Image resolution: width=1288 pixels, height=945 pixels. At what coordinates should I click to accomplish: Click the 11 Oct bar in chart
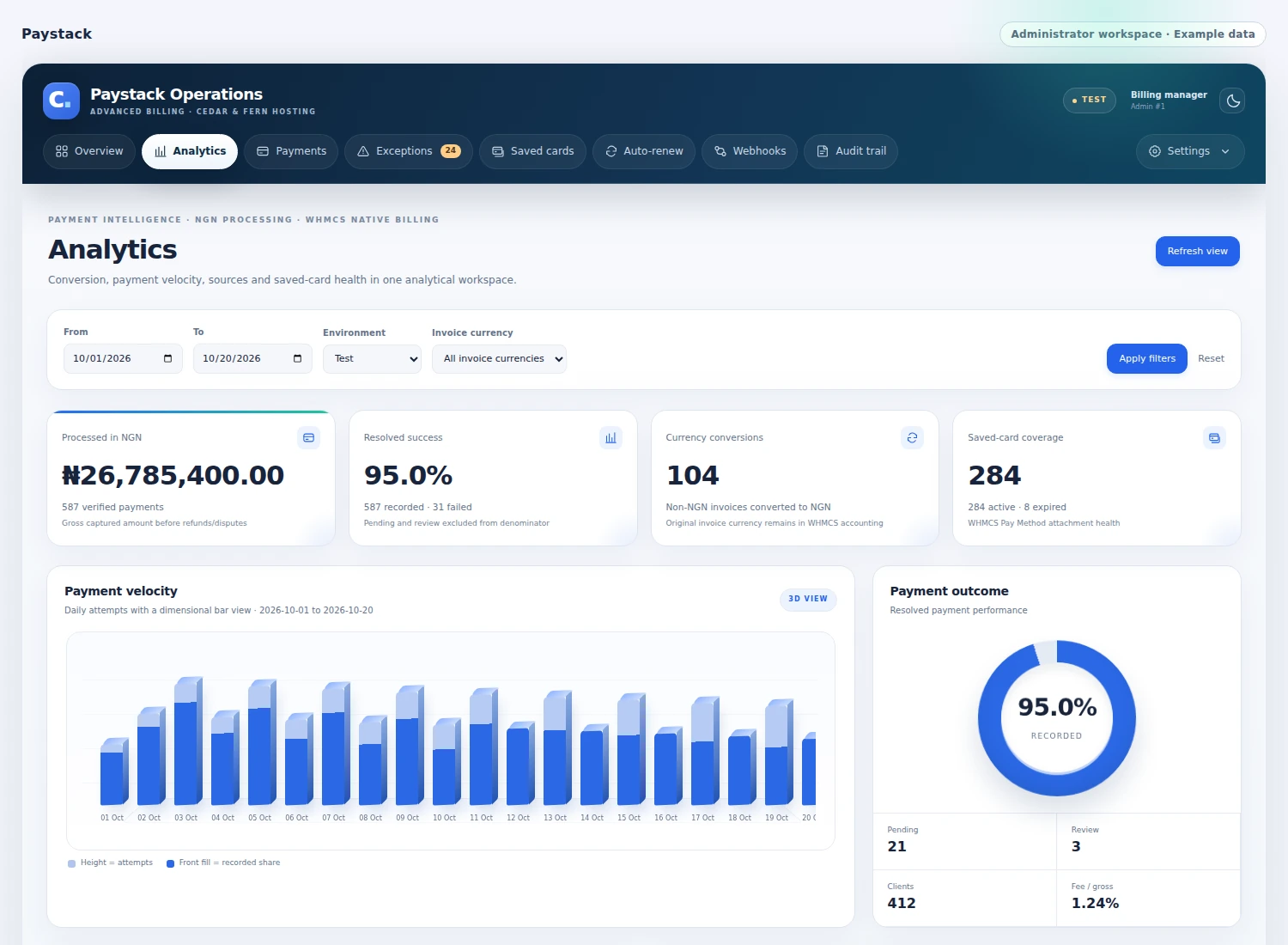[483, 747]
